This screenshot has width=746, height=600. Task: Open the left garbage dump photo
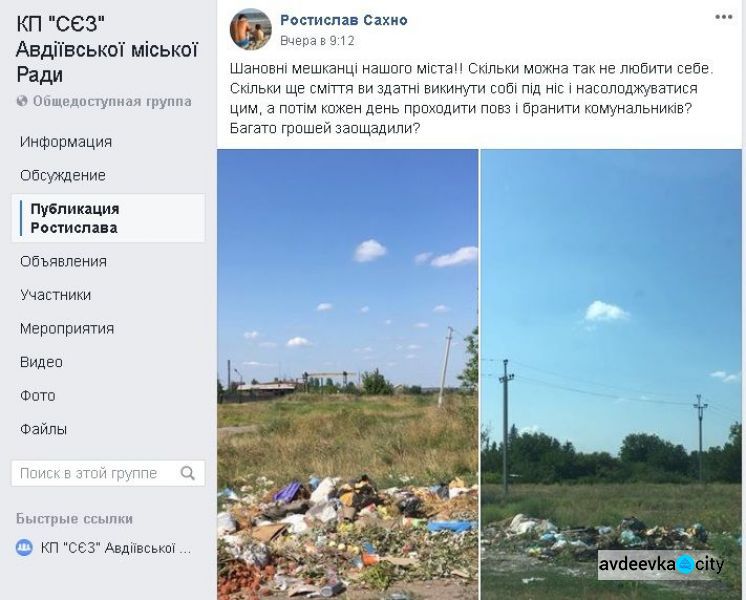(347, 374)
